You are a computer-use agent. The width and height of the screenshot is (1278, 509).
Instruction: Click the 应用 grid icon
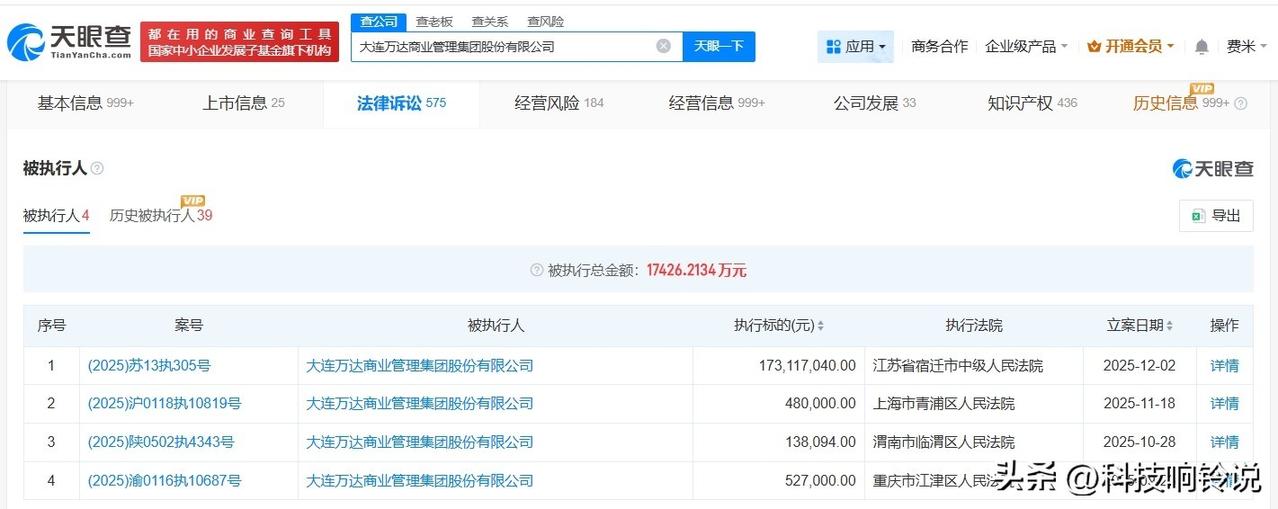833,46
